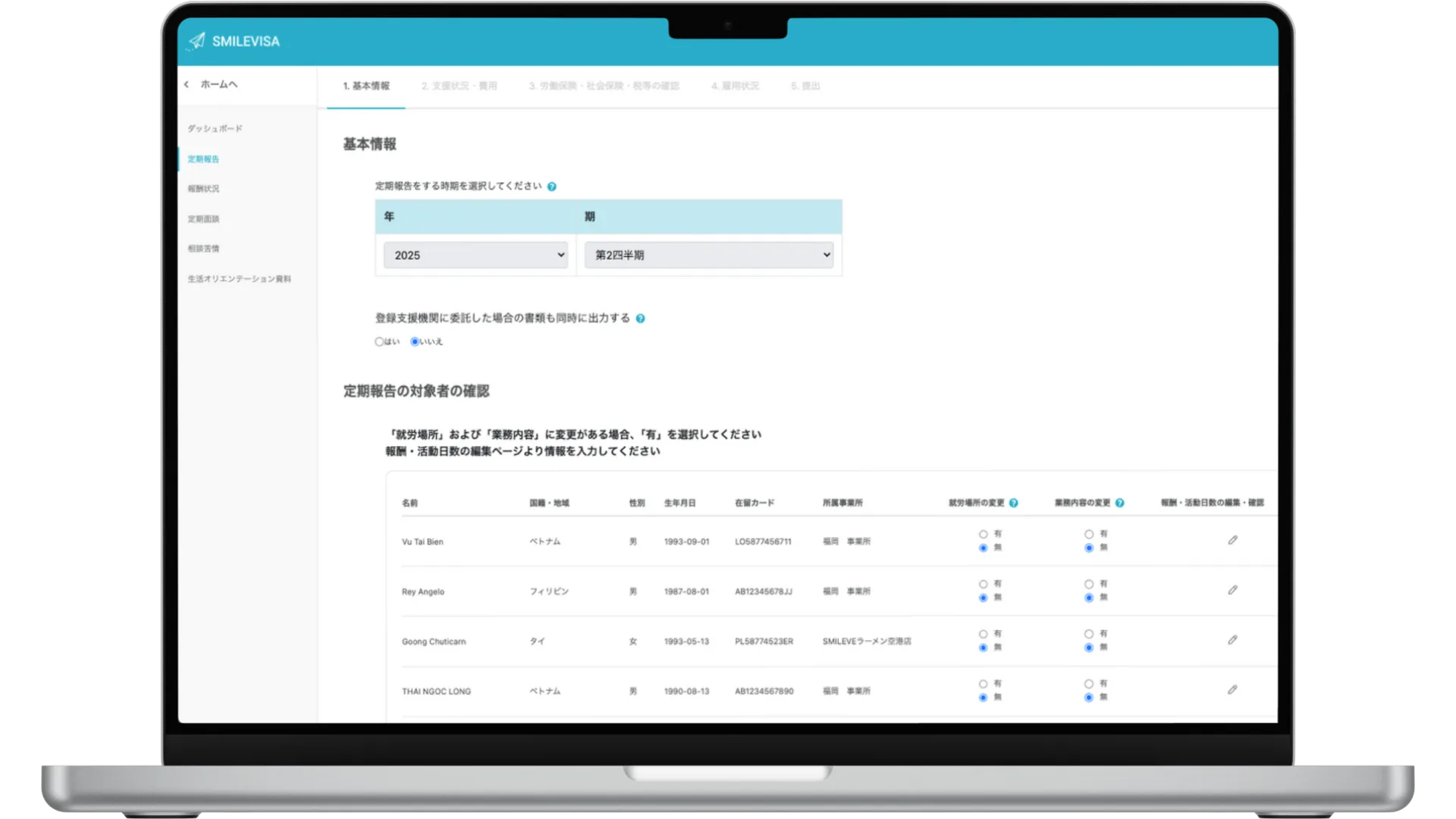Click edit pencil for THAI NGOC LONG
The width and height of the screenshot is (1456, 819).
pyautogui.click(x=1232, y=690)
